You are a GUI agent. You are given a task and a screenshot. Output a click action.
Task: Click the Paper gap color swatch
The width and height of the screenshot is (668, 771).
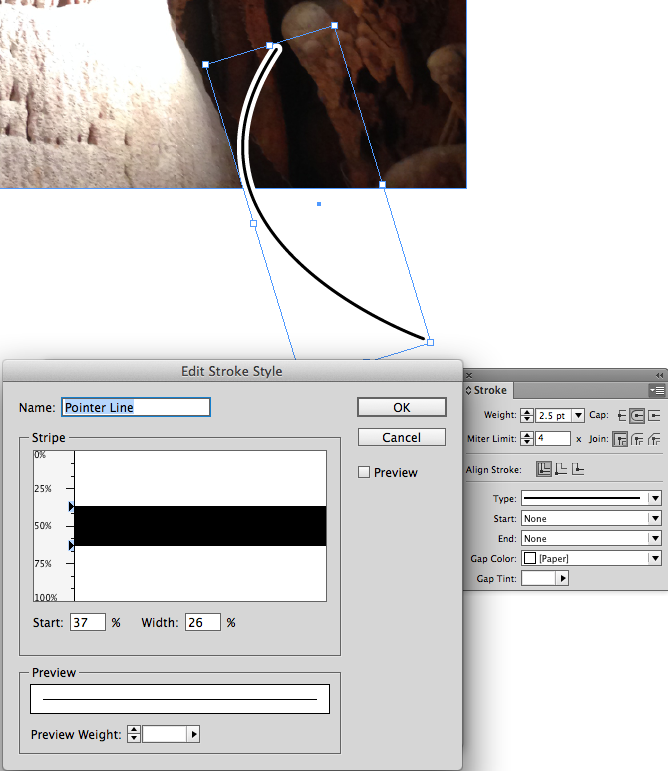point(530,558)
